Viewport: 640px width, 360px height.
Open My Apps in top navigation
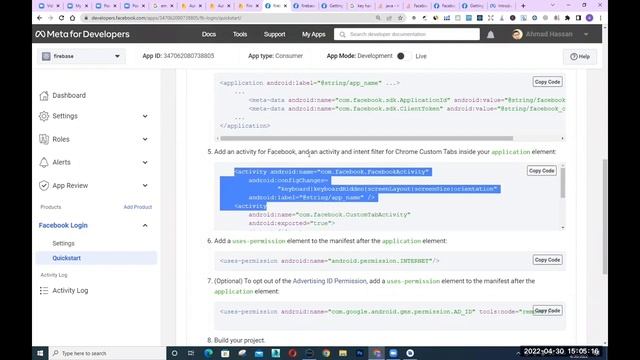click(x=313, y=34)
